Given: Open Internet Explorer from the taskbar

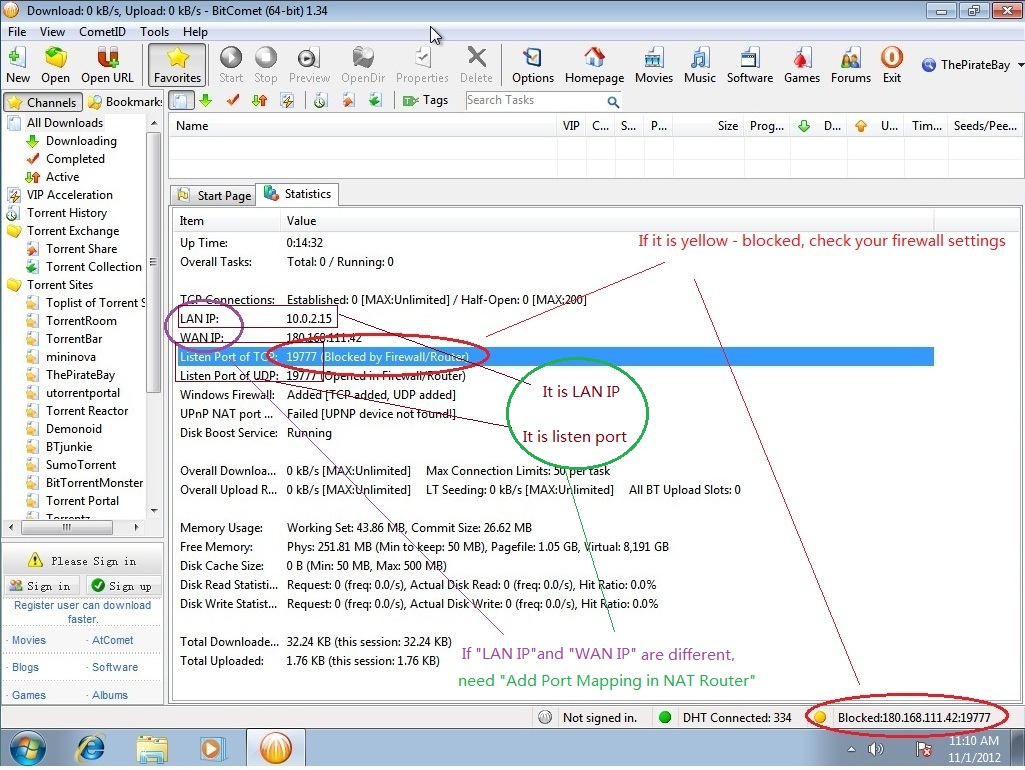Looking at the screenshot, I should 91,748.
